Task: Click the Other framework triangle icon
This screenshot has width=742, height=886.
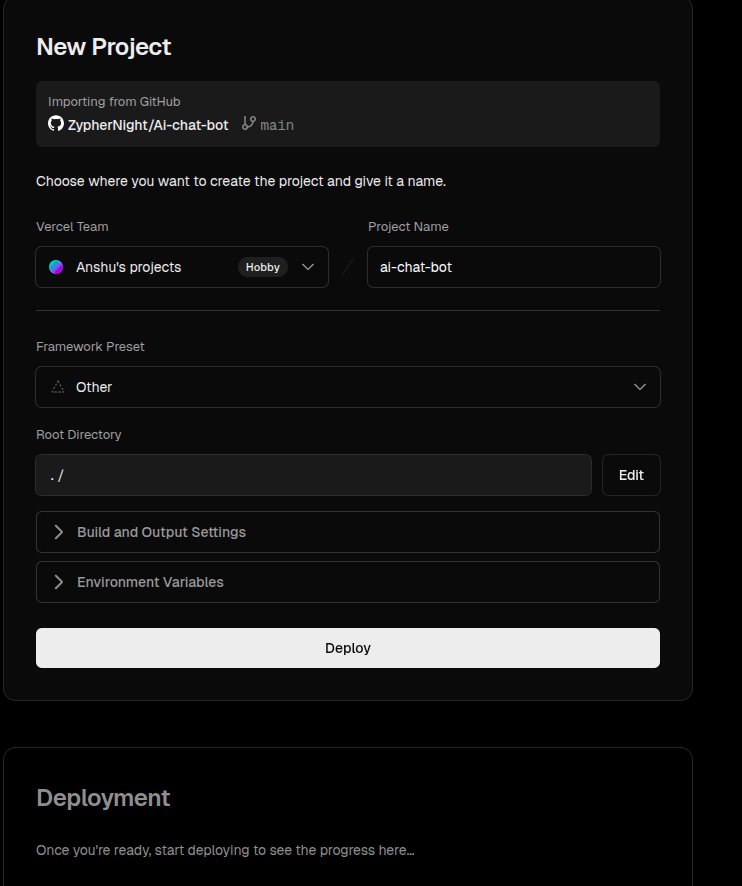Action: [x=57, y=387]
